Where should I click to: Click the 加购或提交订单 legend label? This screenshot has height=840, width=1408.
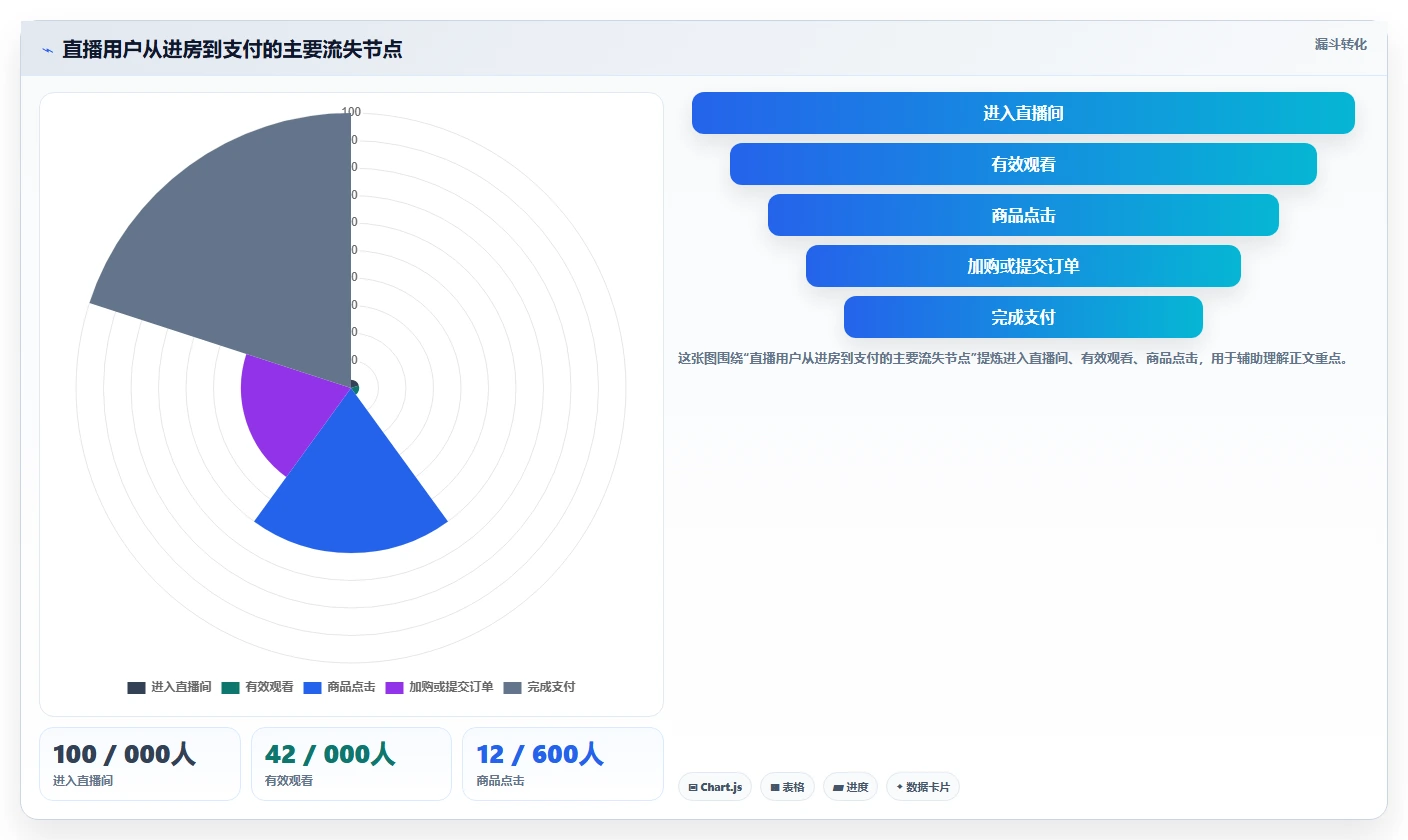pyautogui.click(x=451, y=687)
